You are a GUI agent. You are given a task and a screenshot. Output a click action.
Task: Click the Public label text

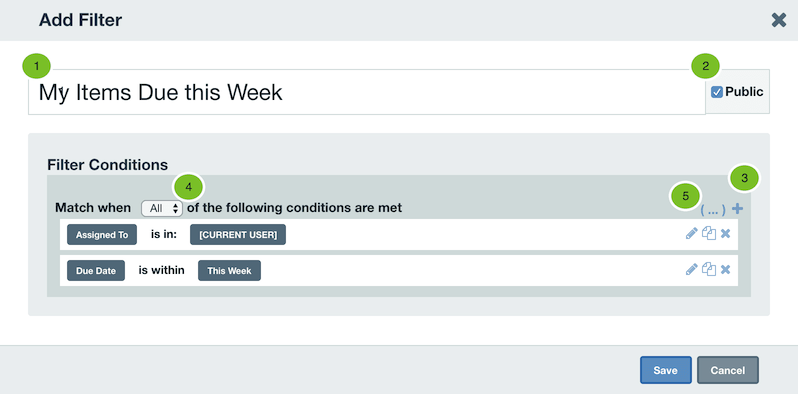[x=744, y=92]
